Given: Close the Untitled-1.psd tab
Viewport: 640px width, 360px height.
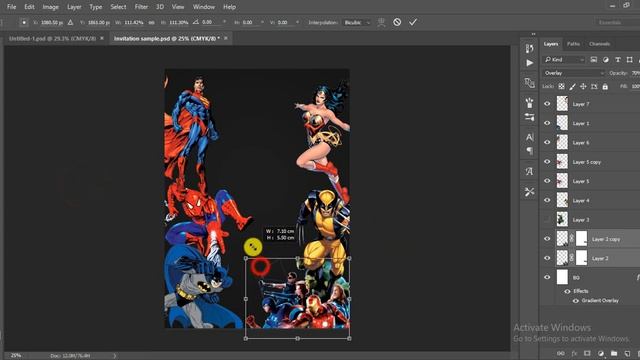Looking at the screenshot, I should [x=102, y=38].
